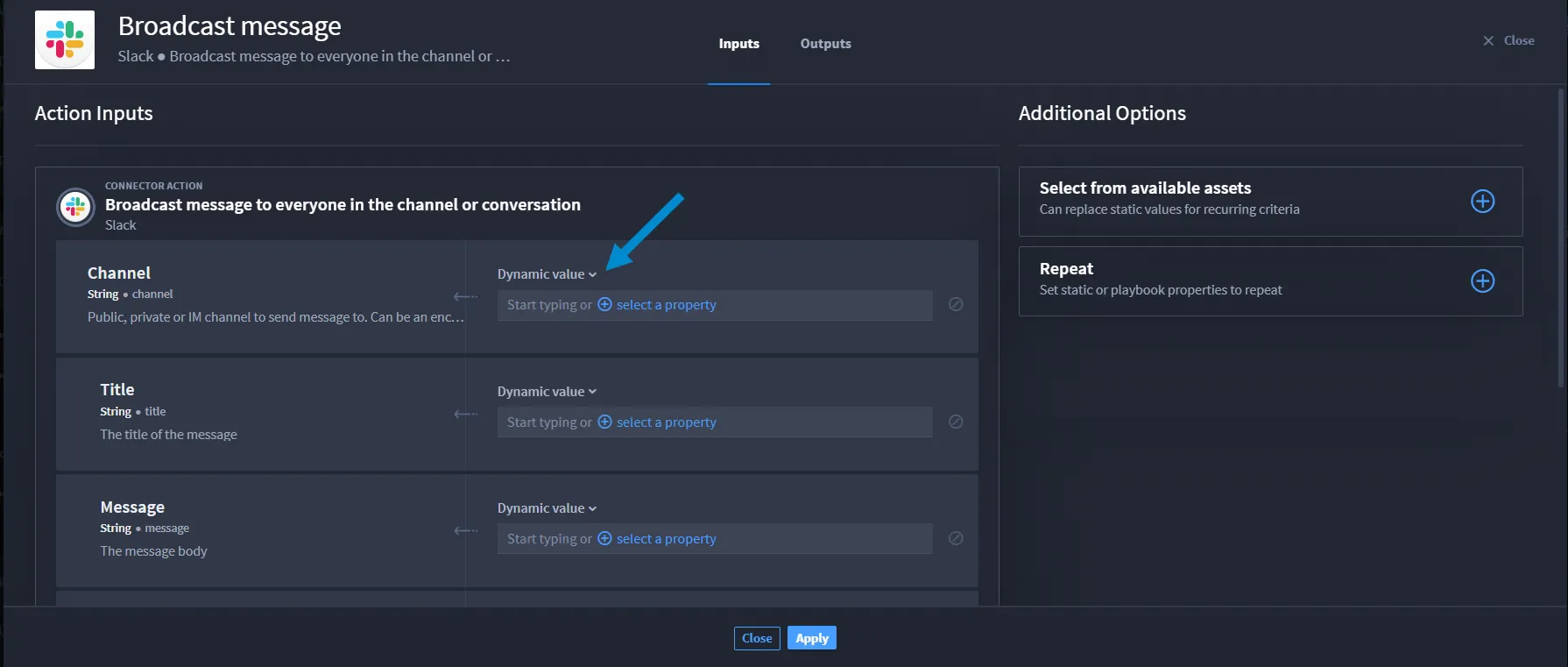Click 'The message body' description
Image resolution: width=1568 pixels, height=667 pixels.
tap(153, 551)
